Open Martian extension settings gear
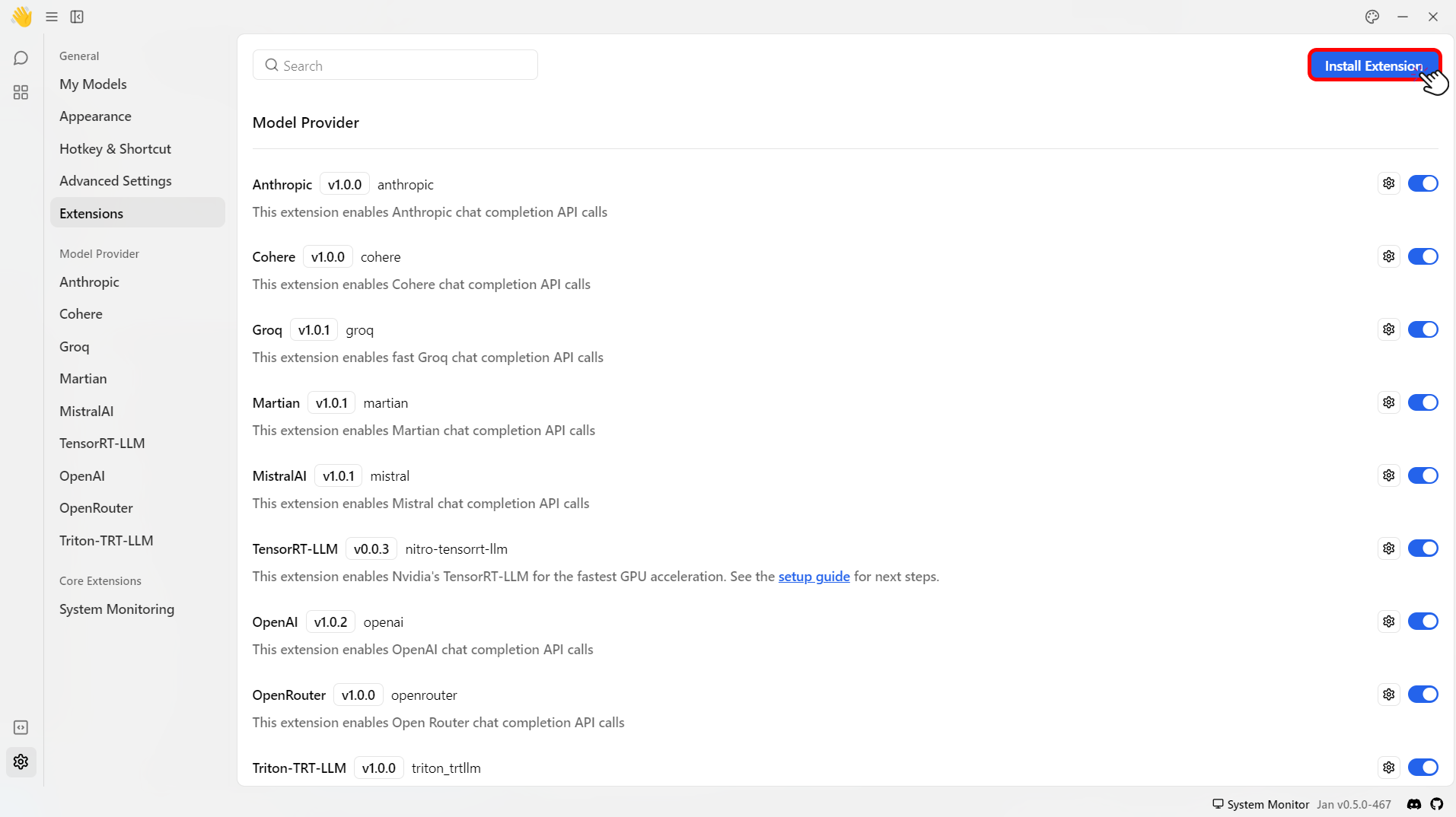1456x817 pixels. point(1389,402)
